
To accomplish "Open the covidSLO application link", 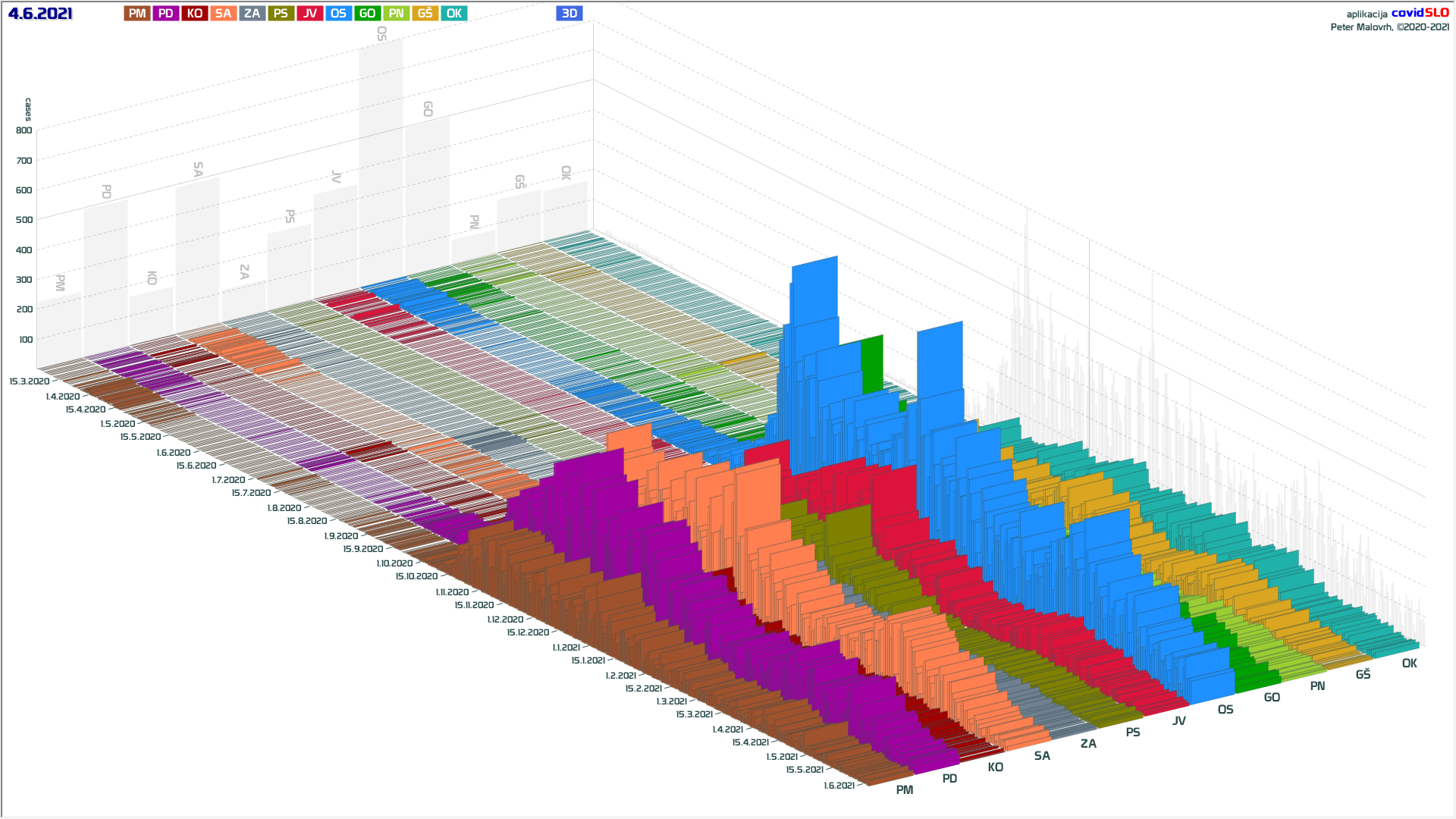I will (x=1420, y=13).
